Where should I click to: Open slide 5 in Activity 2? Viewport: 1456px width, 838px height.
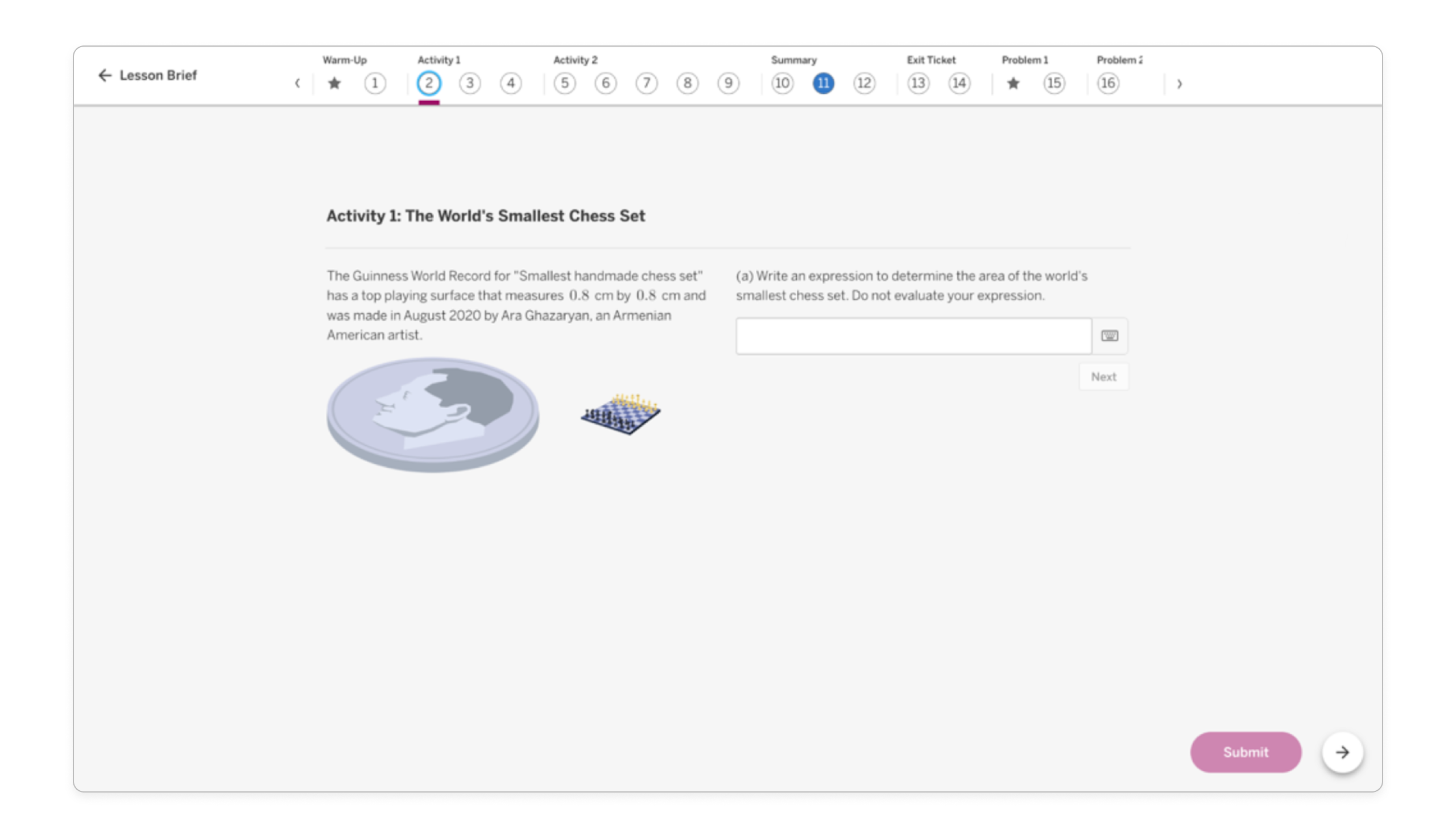pyautogui.click(x=565, y=84)
